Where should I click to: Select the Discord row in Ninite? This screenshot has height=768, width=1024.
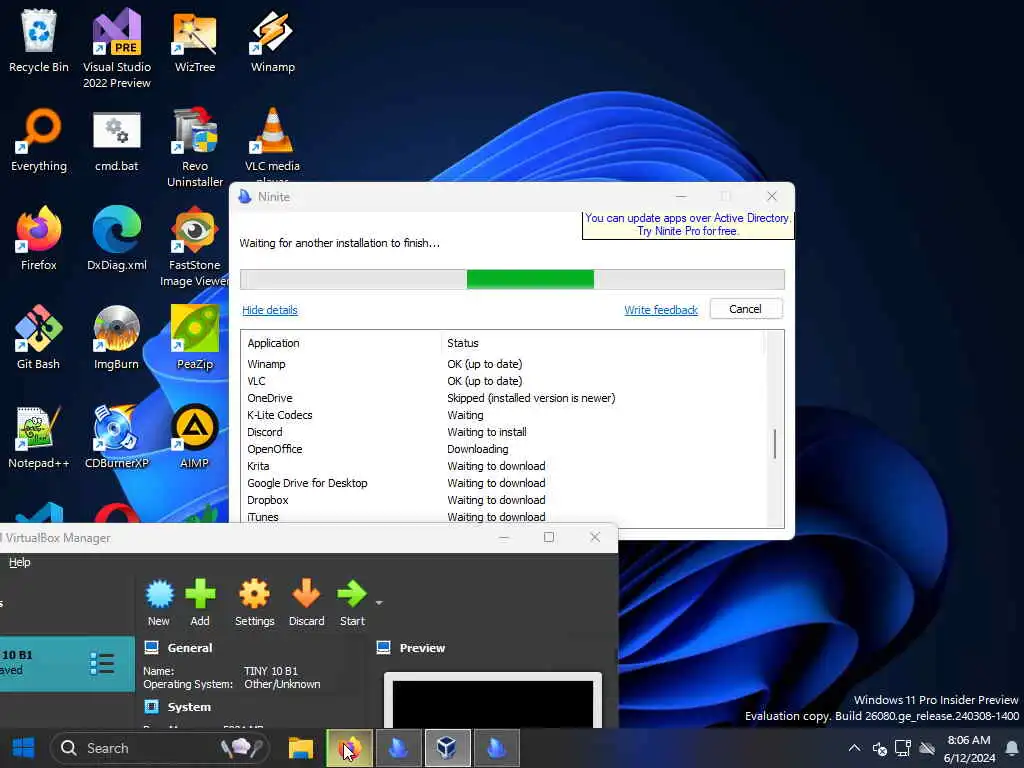pyautogui.click(x=503, y=432)
